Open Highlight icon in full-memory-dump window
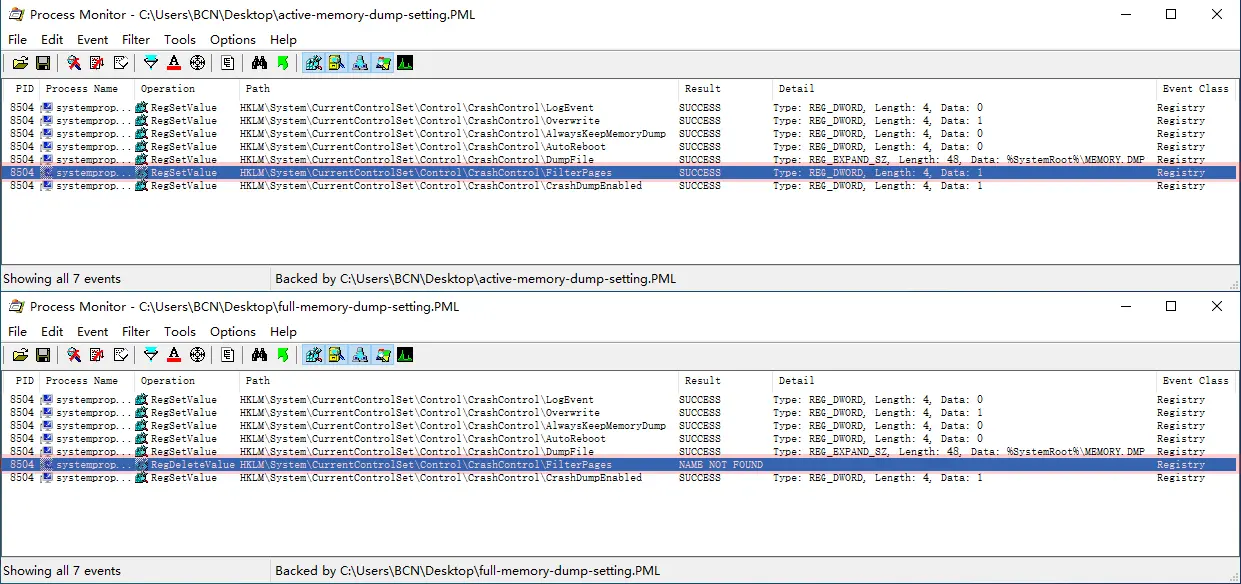Screen dimensions: 1241x584 coord(174,355)
